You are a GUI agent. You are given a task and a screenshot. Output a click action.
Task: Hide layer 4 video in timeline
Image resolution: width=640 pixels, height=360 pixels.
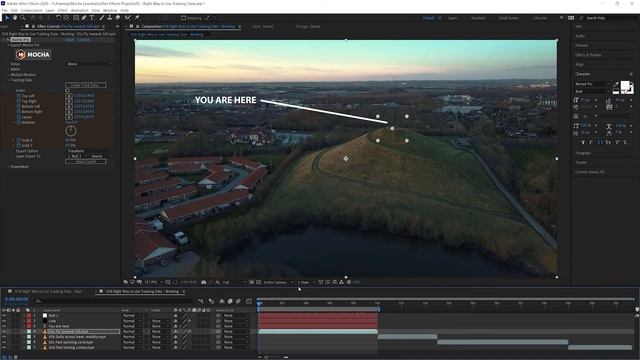[x=4, y=331]
